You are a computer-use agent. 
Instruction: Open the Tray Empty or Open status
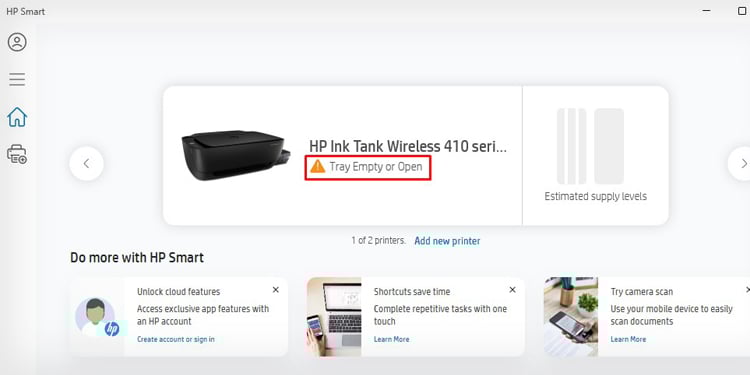click(376, 167)
